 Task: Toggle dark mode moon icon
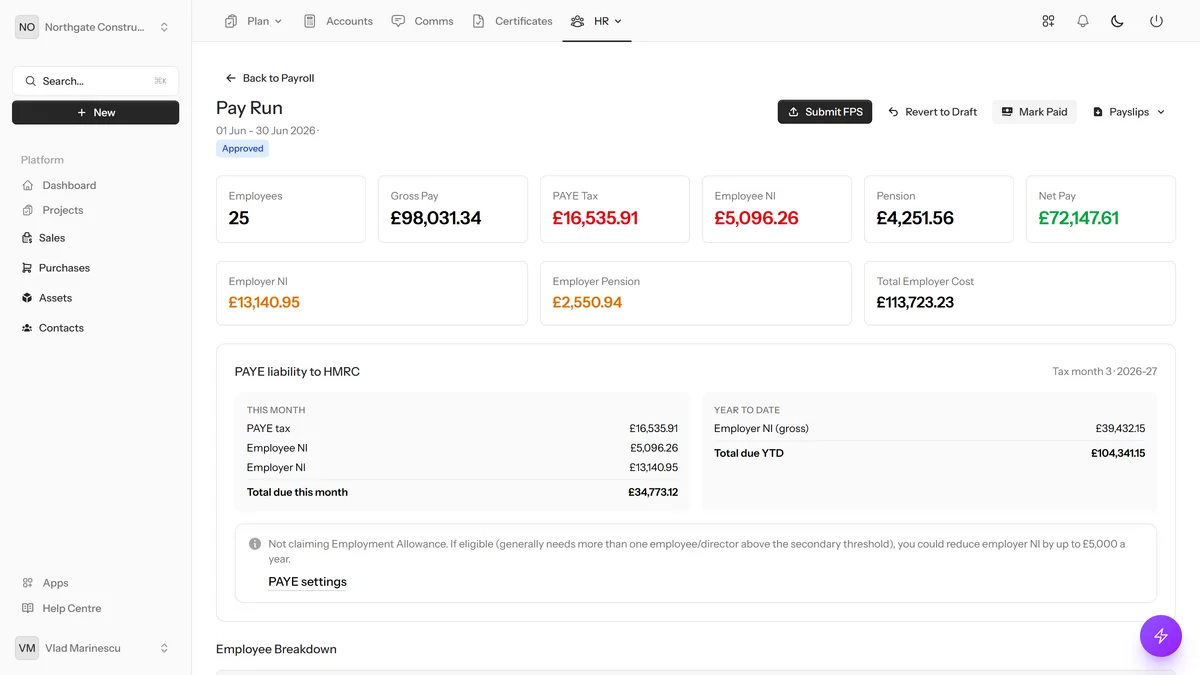tap(1118, 21)
